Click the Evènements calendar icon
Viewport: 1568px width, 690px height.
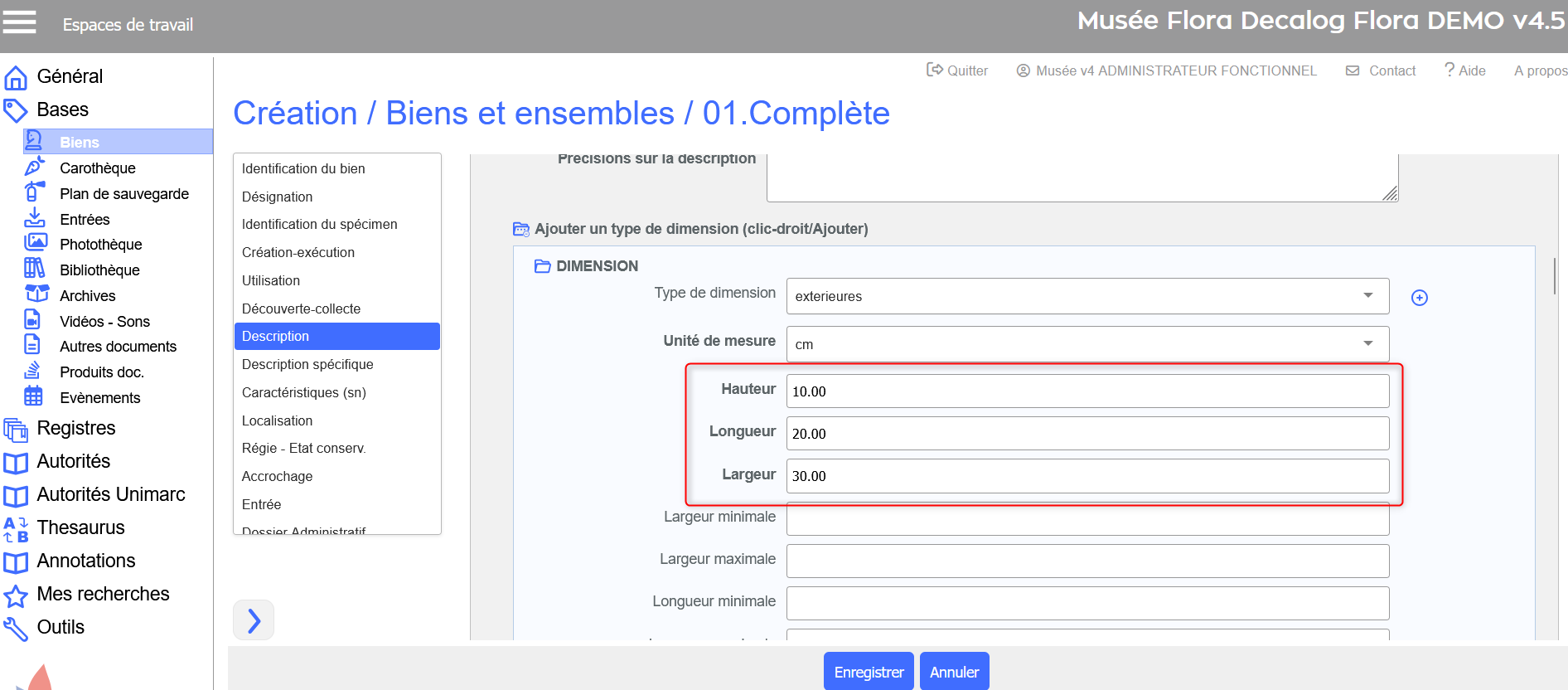pos(33,397)
